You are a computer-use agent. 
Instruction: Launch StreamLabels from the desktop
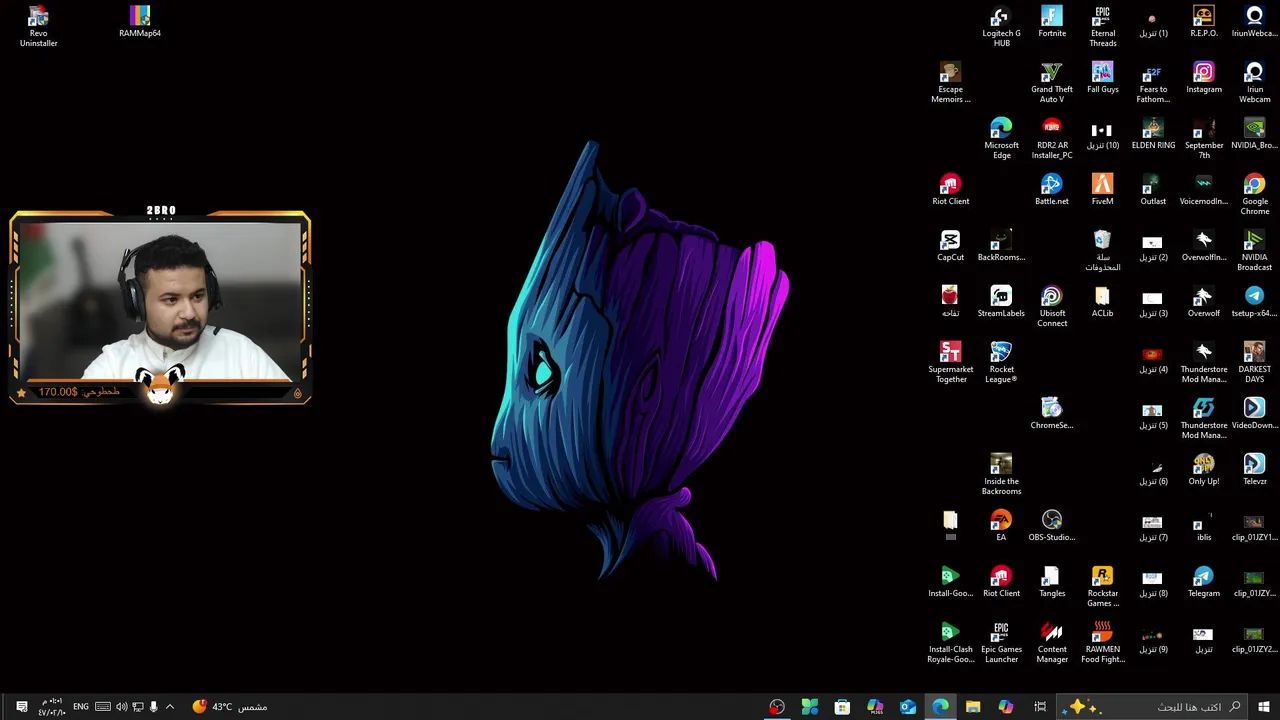click(x=1001, y=302)
